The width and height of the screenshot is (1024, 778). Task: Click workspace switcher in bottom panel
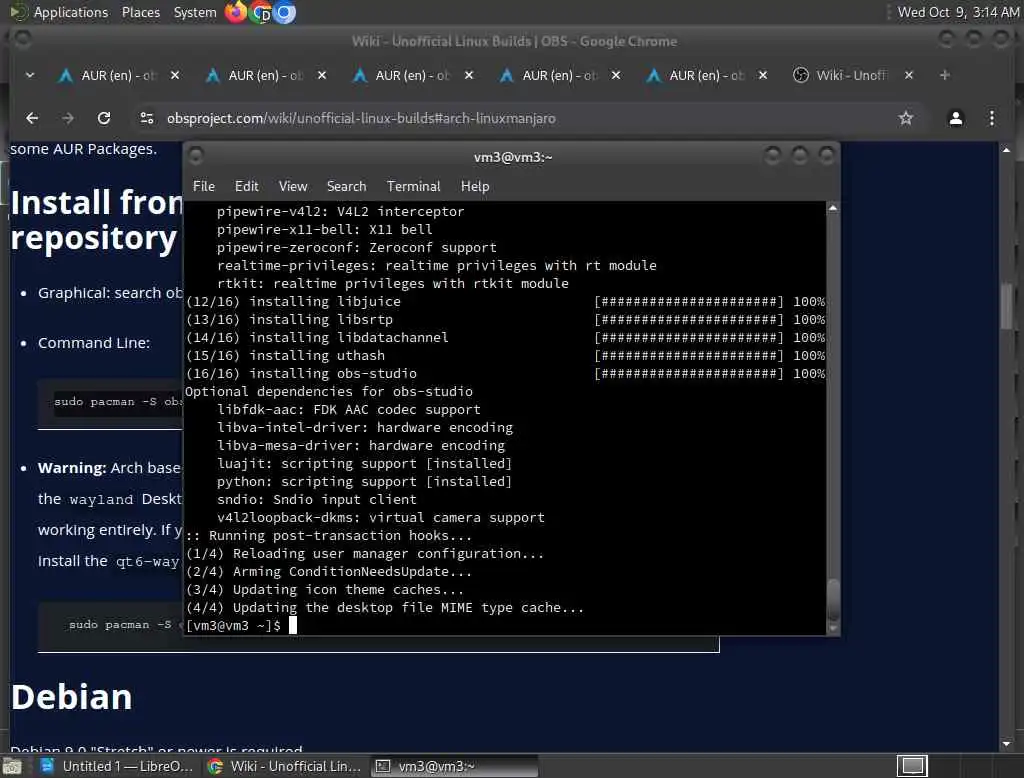(x=912, y=766)
